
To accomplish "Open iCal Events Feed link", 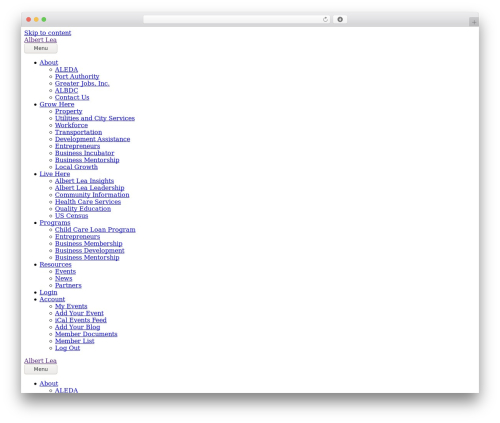I will 81,320.
